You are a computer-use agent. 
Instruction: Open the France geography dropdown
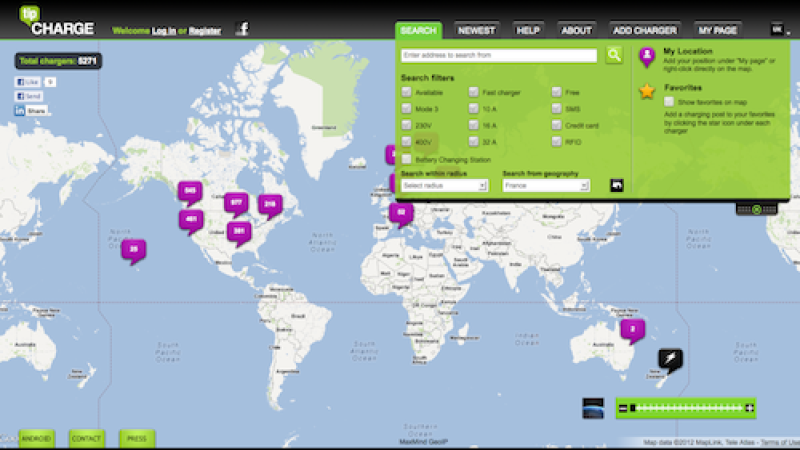[x=546, y=186]
